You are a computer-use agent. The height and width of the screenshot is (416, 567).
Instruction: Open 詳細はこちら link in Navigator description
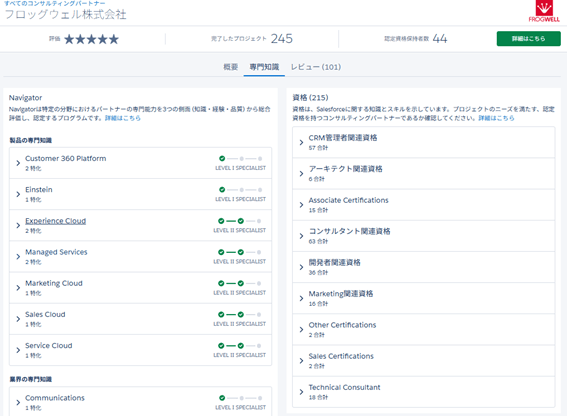coord(123,118)
